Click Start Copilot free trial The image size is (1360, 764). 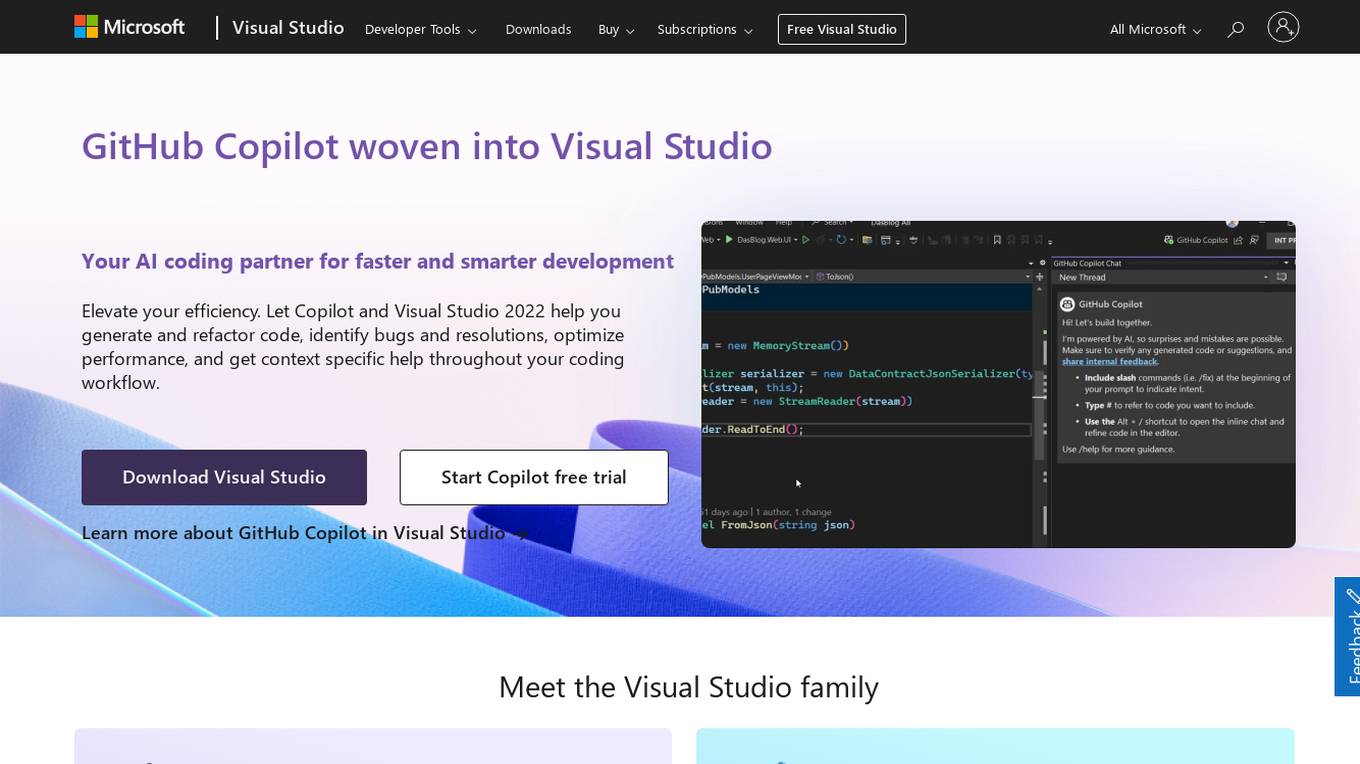(534, 477)
